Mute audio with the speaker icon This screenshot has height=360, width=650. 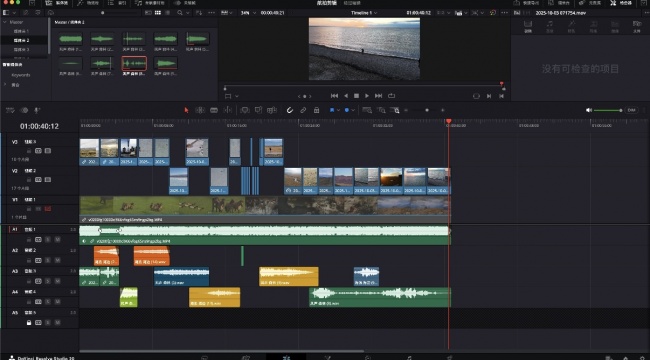589,110
